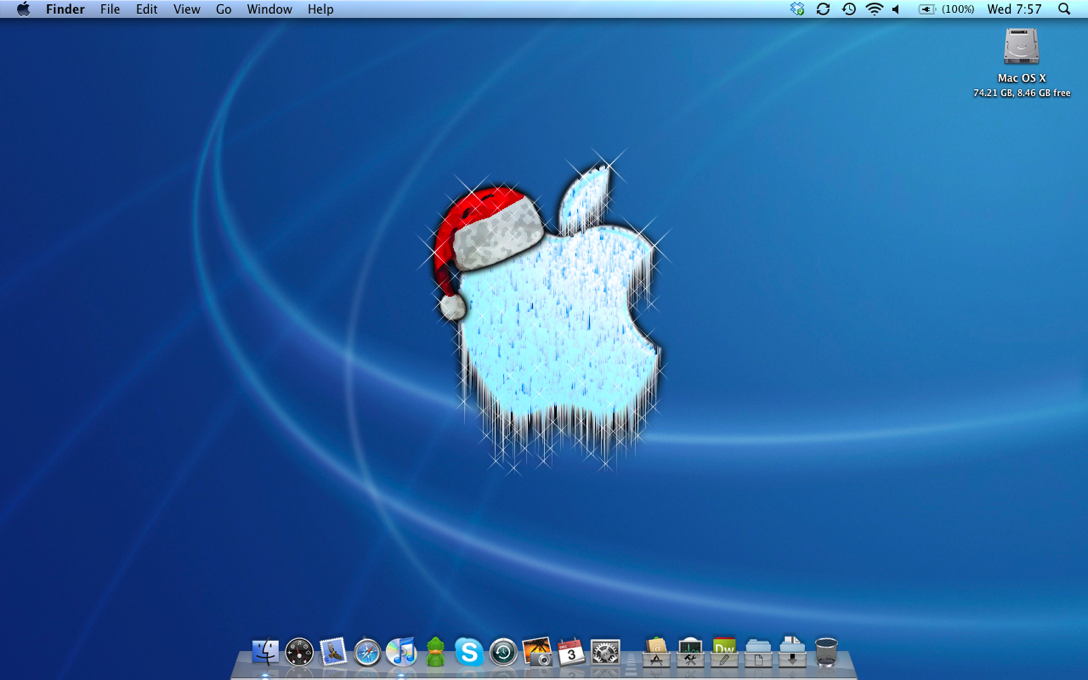The height and width of the screenshot is (680, 1088).
Task: Select the Mac OS X hard drive icon
Action: (x=1021, y=46)
